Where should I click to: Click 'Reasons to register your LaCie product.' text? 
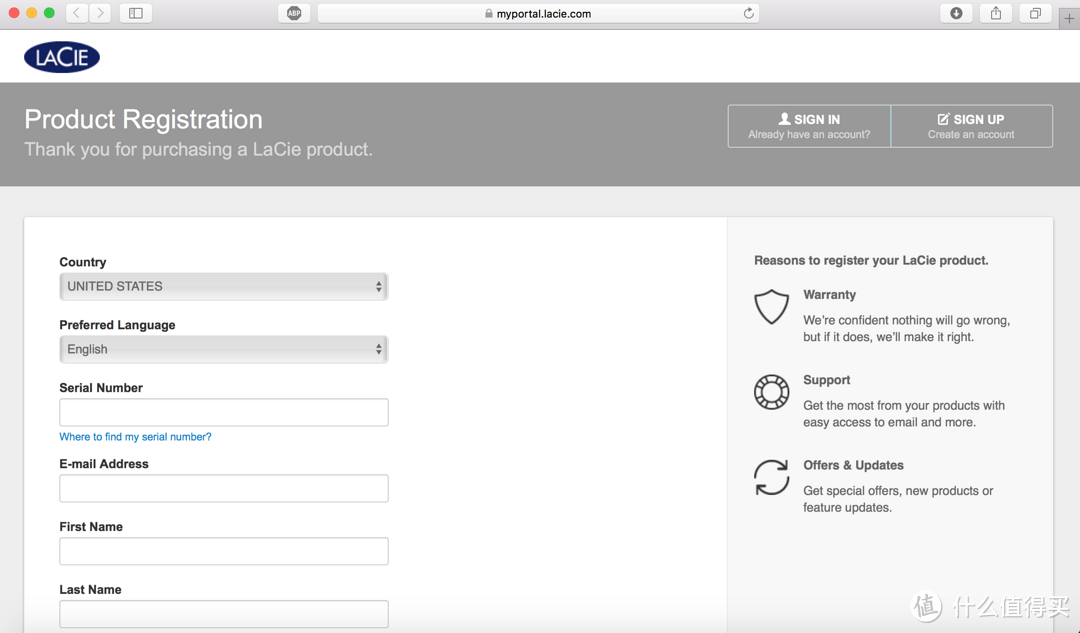coord(871,260)
